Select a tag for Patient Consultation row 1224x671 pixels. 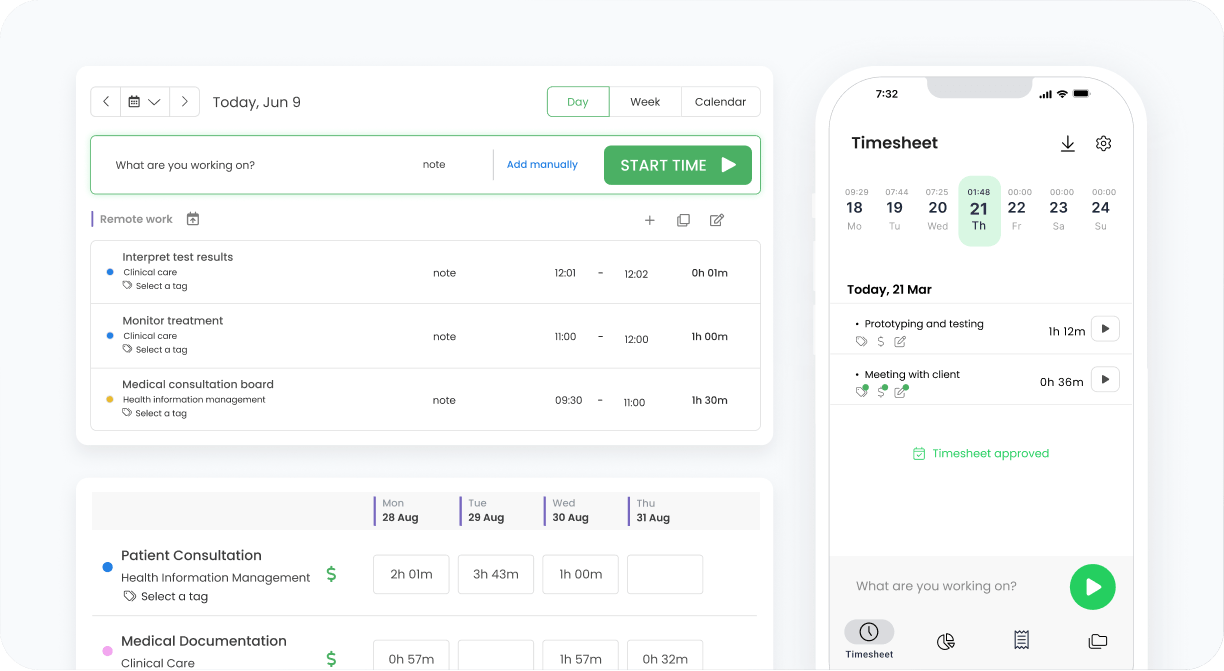coord(166,596)
